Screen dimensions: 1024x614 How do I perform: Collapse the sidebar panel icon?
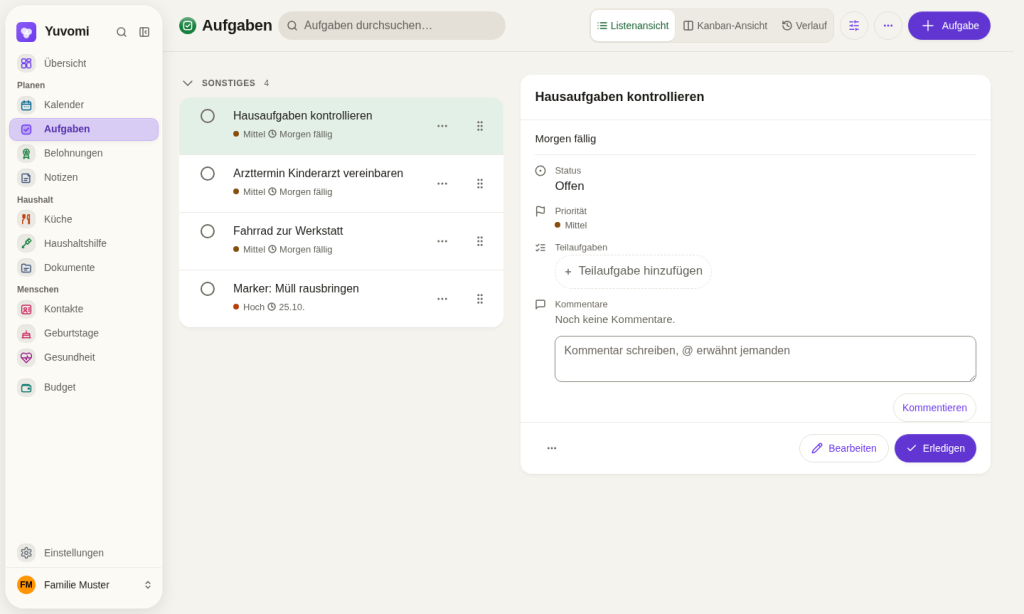[x=144, y=32]
